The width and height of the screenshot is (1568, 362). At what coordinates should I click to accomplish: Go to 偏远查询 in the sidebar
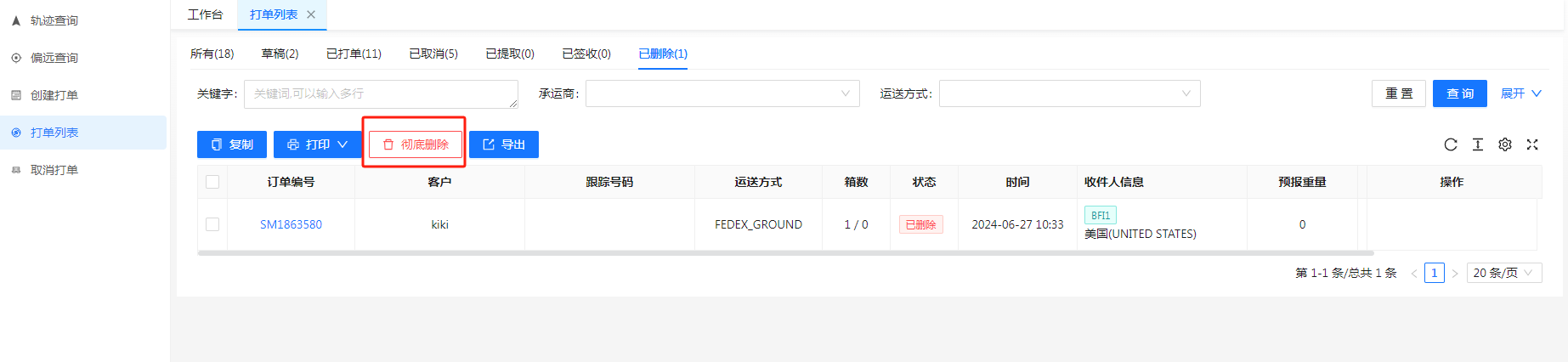tap(54, 58)
